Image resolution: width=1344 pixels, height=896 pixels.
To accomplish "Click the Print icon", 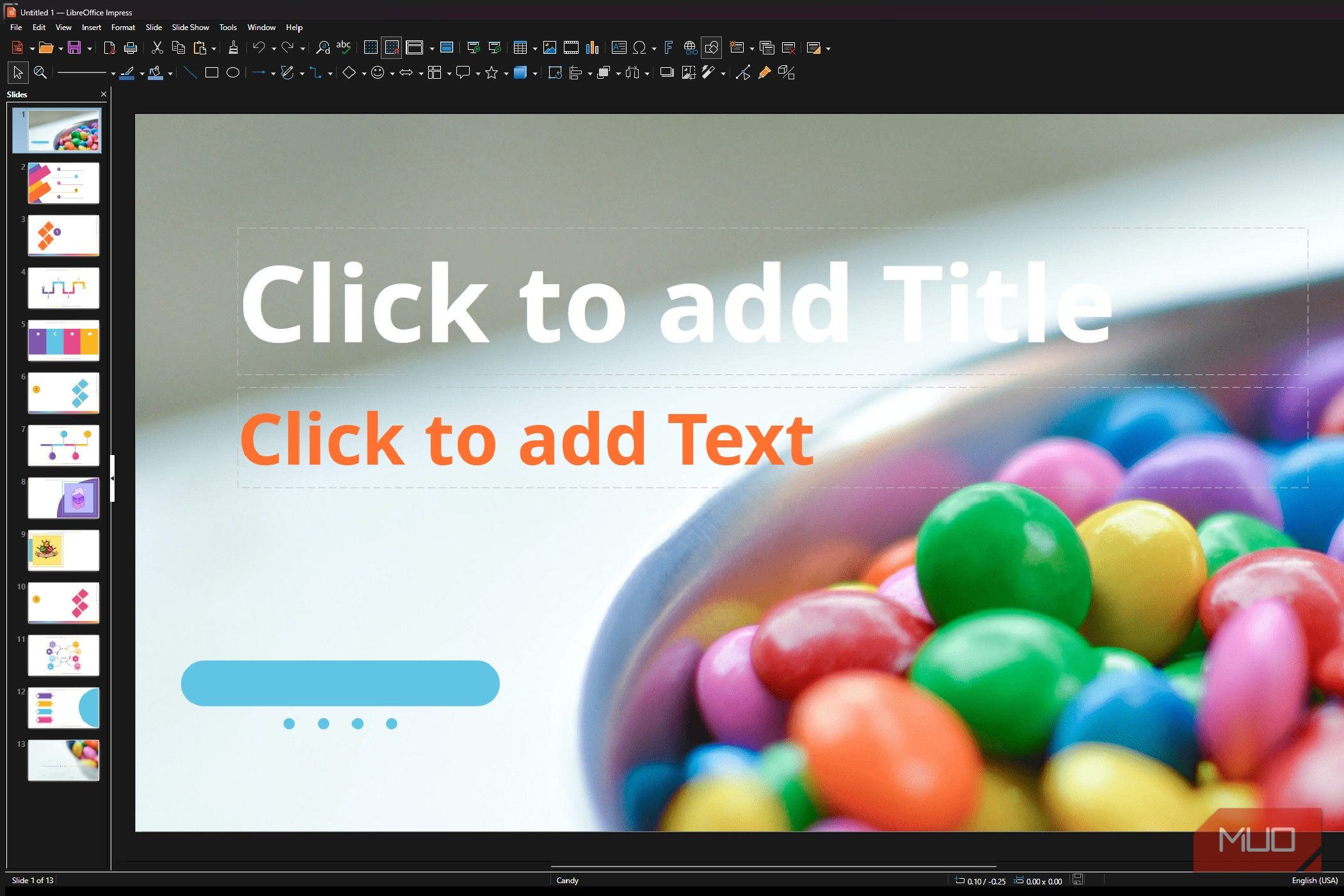I will pos(131,47).
